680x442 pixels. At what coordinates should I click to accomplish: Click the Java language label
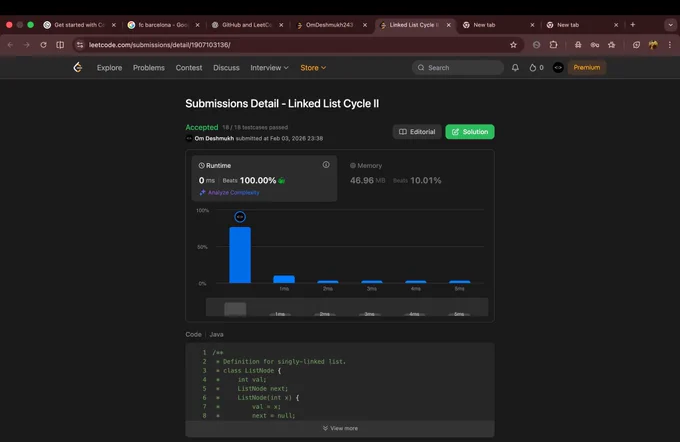tap(216, 334)
